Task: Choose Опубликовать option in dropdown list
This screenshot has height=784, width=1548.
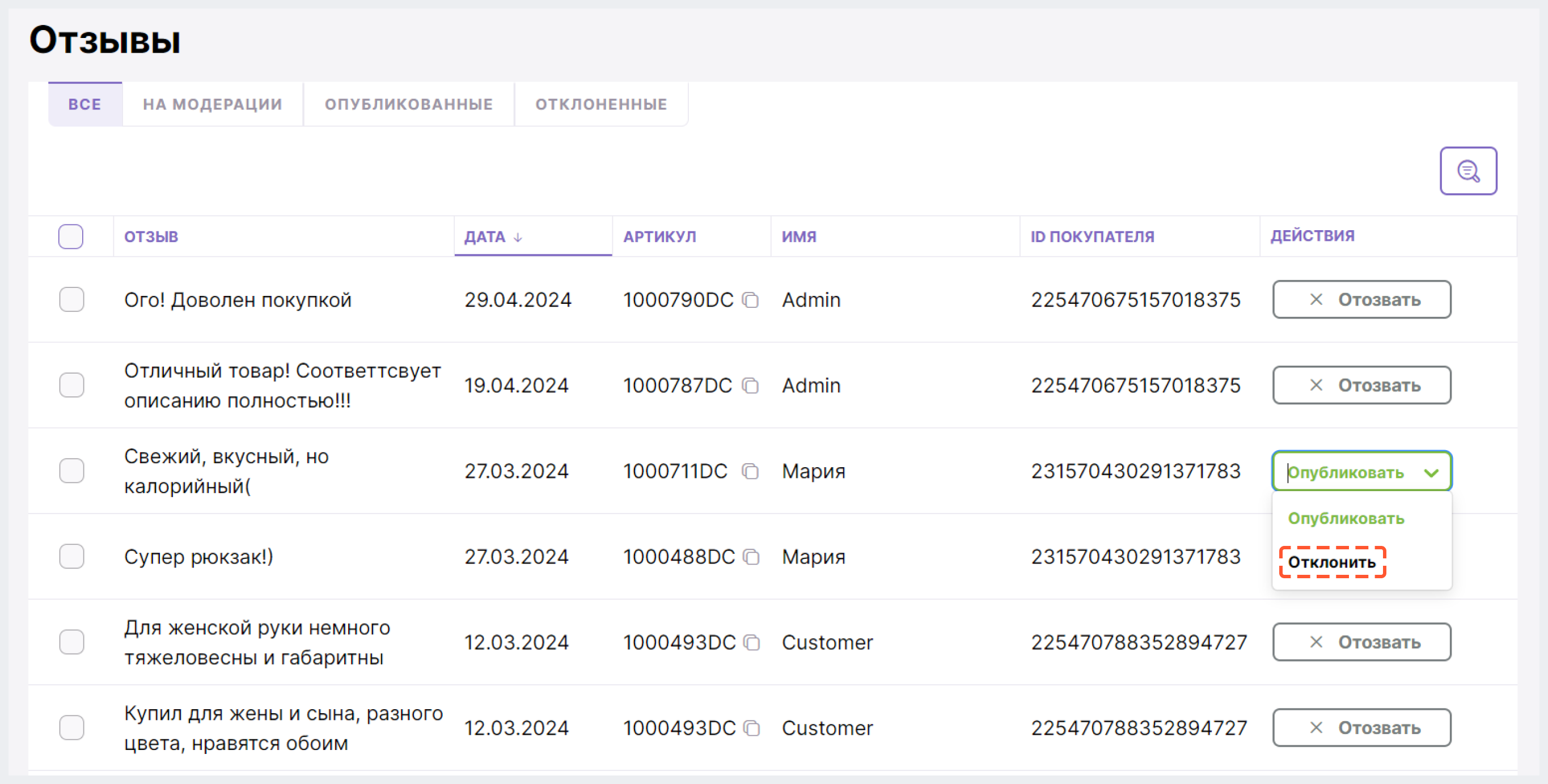Action: point(1346,519)
